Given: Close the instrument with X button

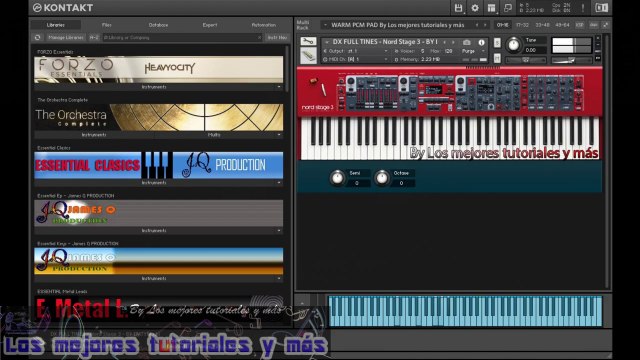Looking at the screenshot, I should (x=598, y=38).
